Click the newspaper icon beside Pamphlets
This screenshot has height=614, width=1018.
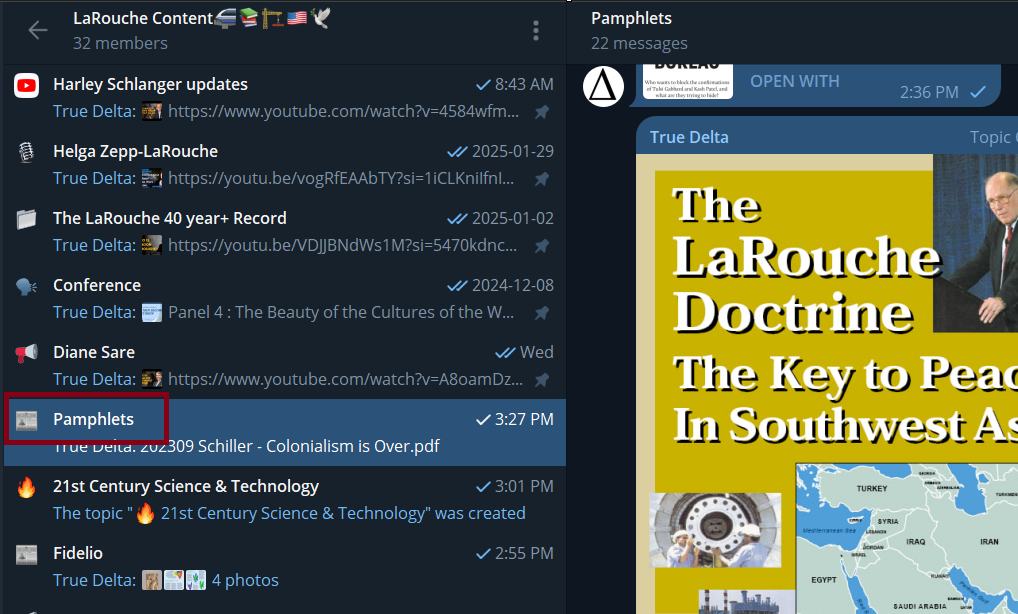(x=27, y=421)
